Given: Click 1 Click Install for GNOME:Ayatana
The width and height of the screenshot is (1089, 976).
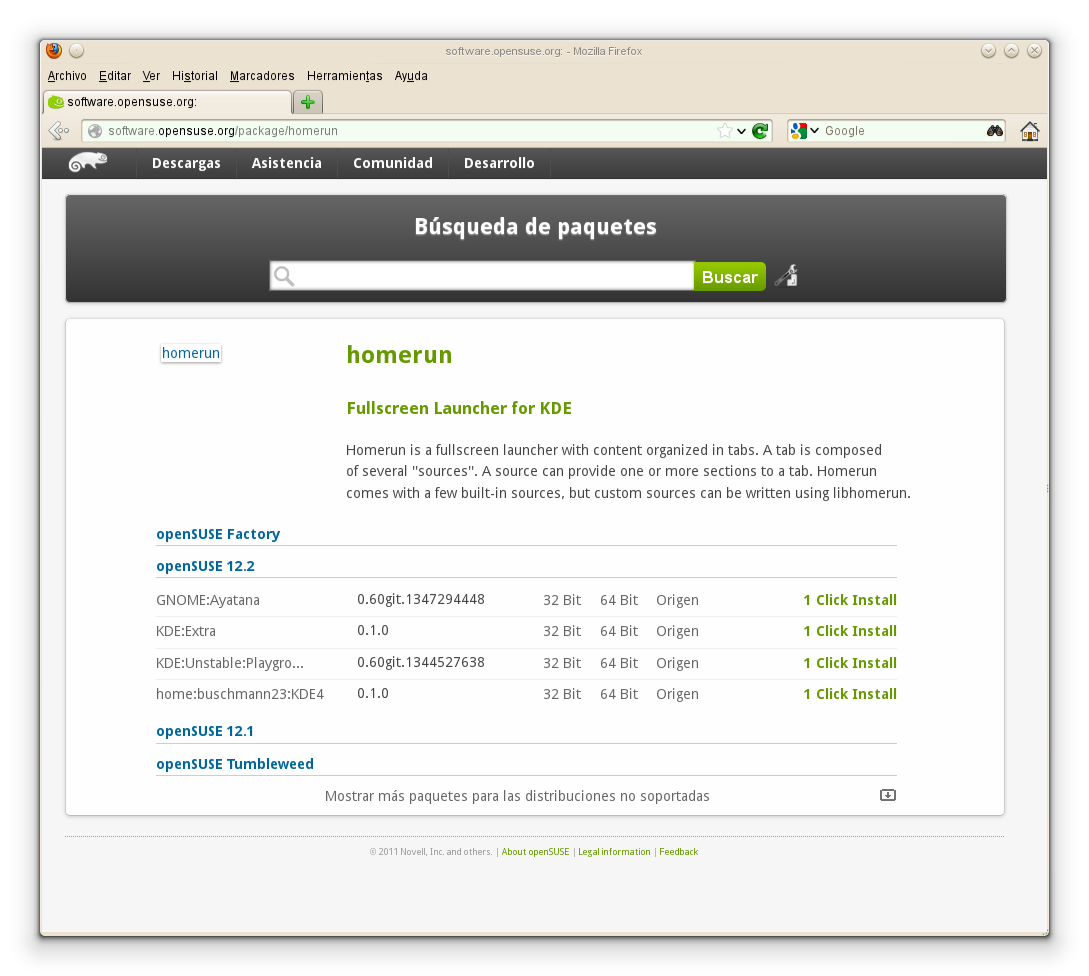Looking at the screenshot, I should [850, 600].
